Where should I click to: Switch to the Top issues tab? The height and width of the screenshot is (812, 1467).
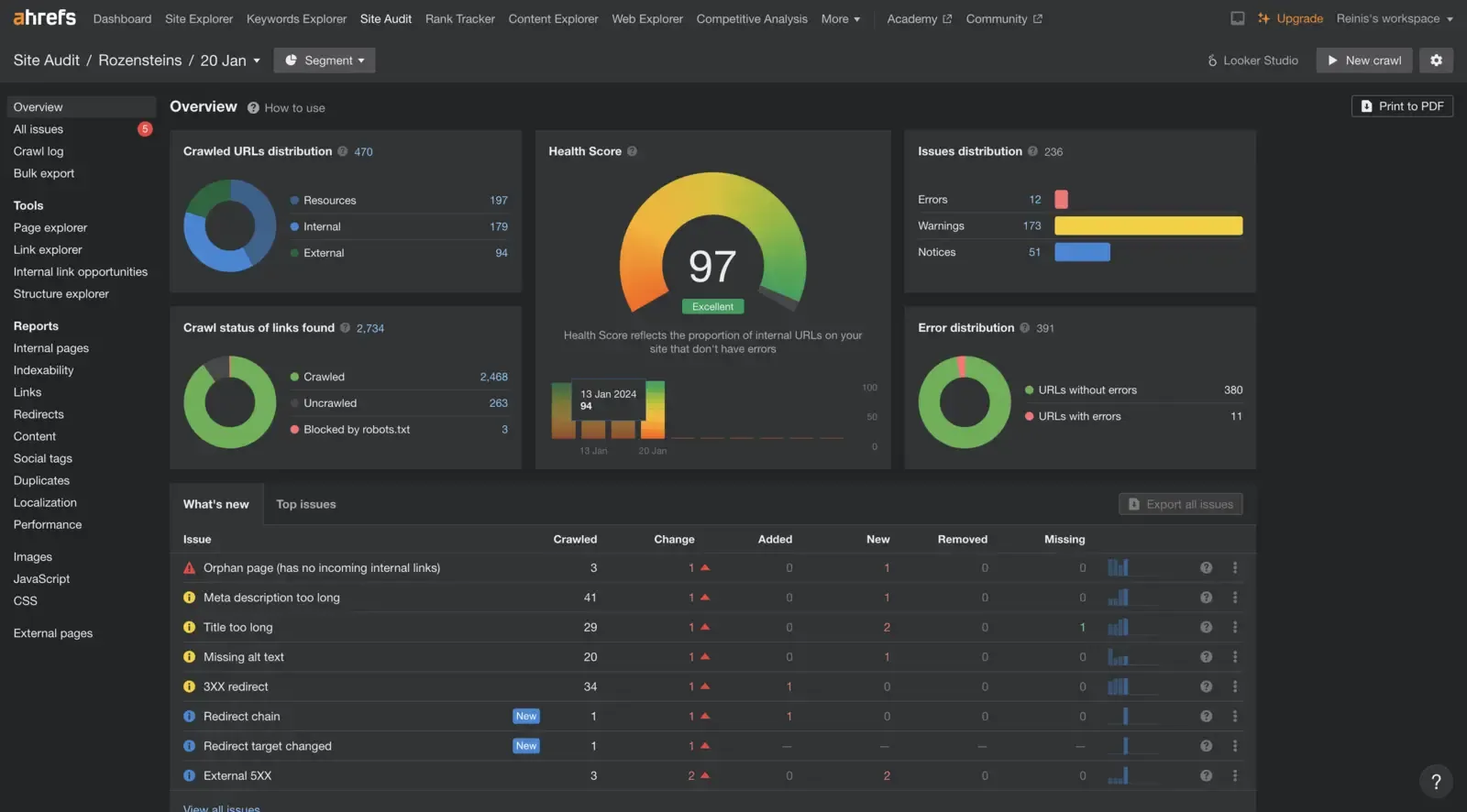click(x=306, y=504)
